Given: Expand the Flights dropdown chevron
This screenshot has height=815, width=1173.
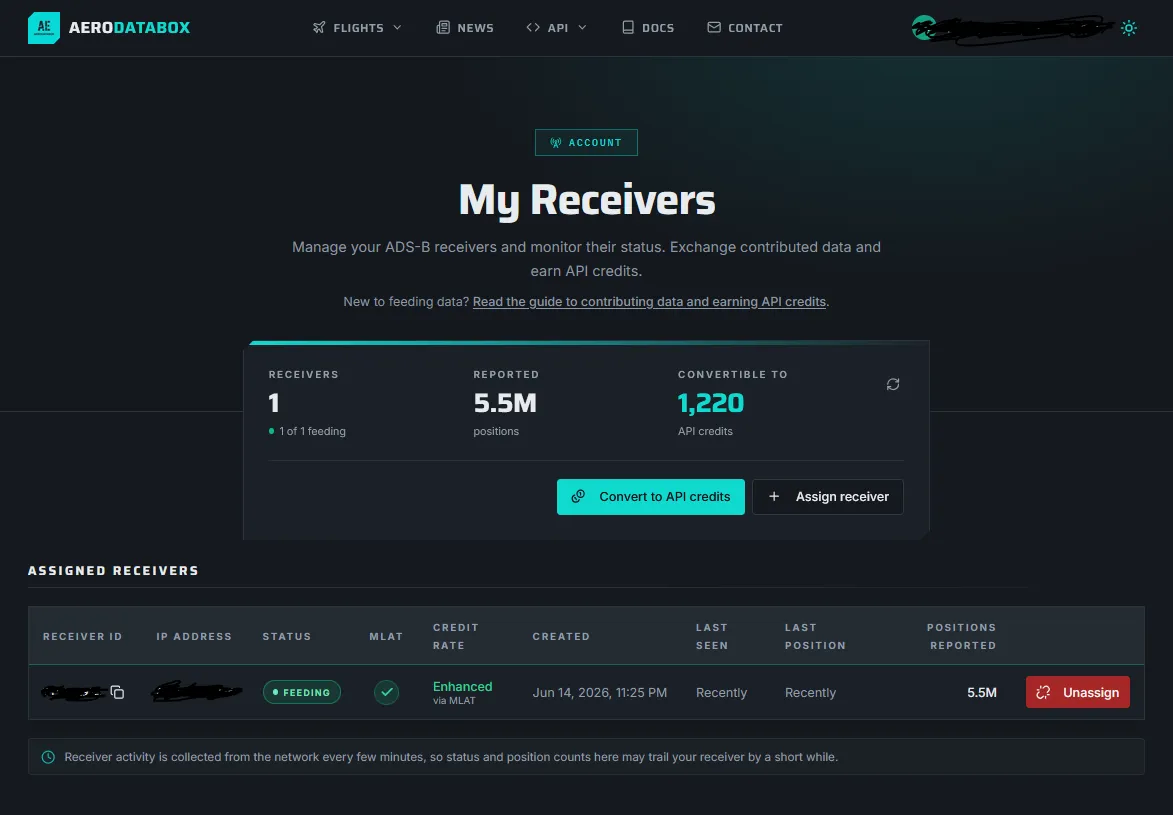Looking at the screenshot, I should tap(397, 28).
